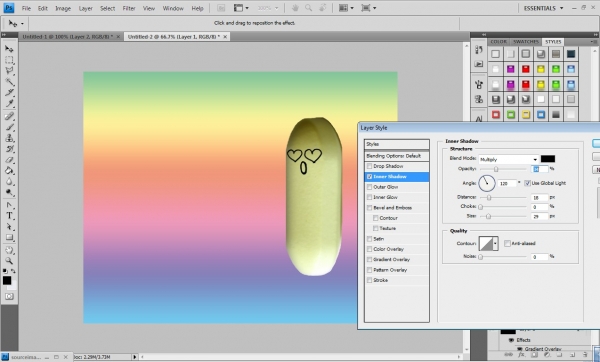600x362 pixels.
Task: Enable the Stroke effect checkbox
Action: (369, 280)
